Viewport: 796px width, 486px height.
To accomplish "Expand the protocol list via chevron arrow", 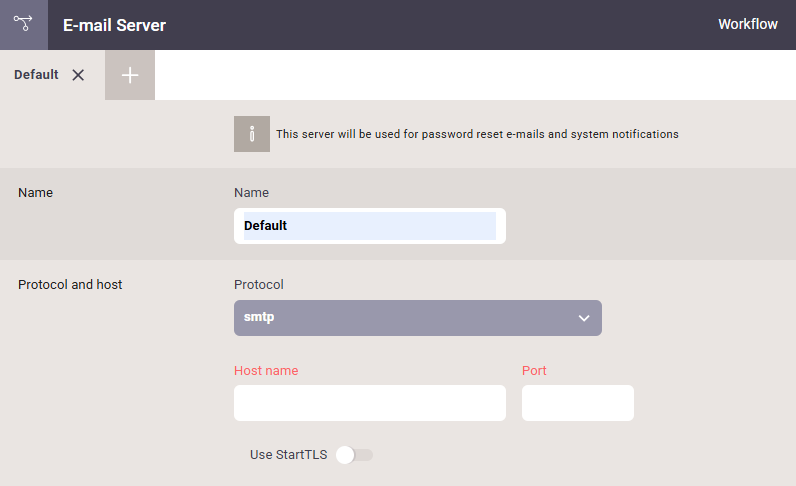I will 584,318.
